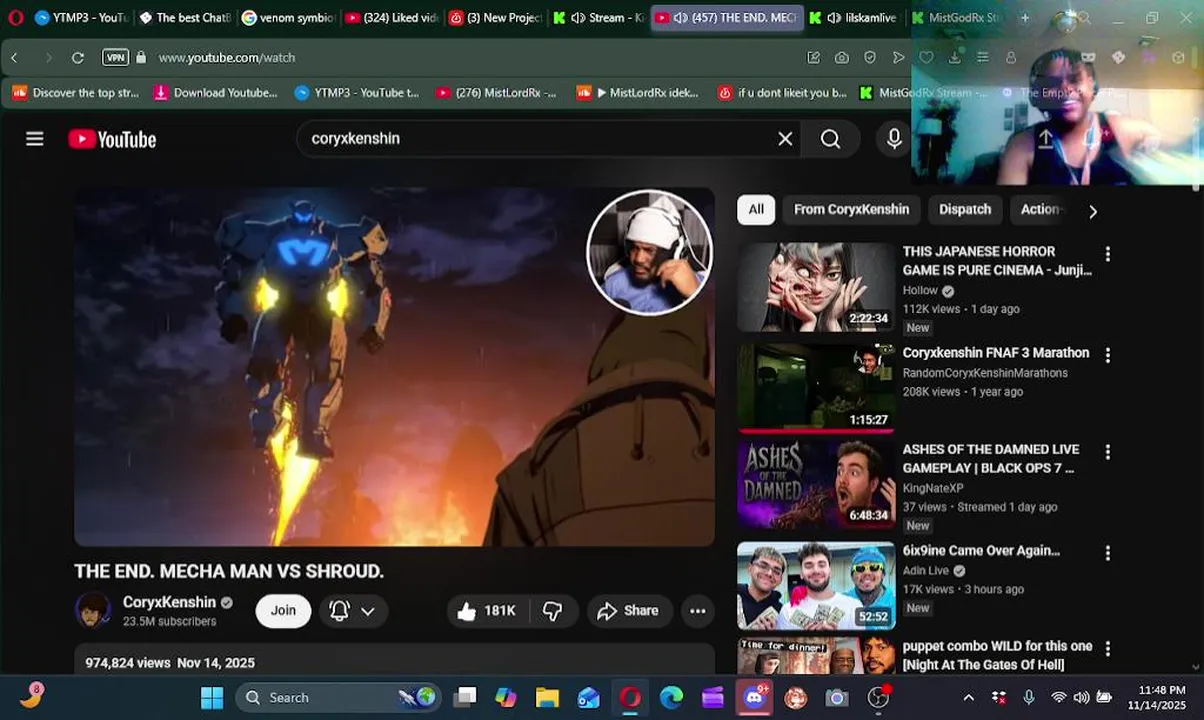Click the Mecha Man video player
1204x720 pixels.
(x=395, y=367)
